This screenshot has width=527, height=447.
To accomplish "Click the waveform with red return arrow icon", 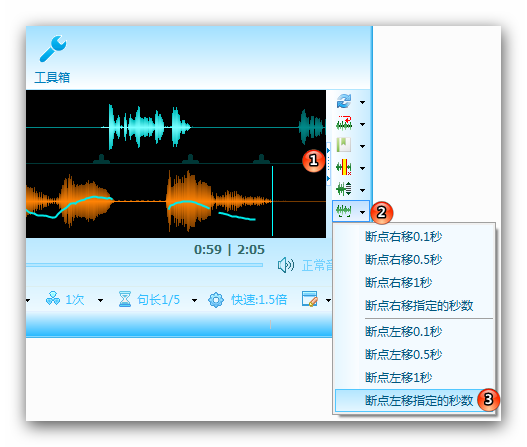I will pyautogui.click(x=344, y=123).
